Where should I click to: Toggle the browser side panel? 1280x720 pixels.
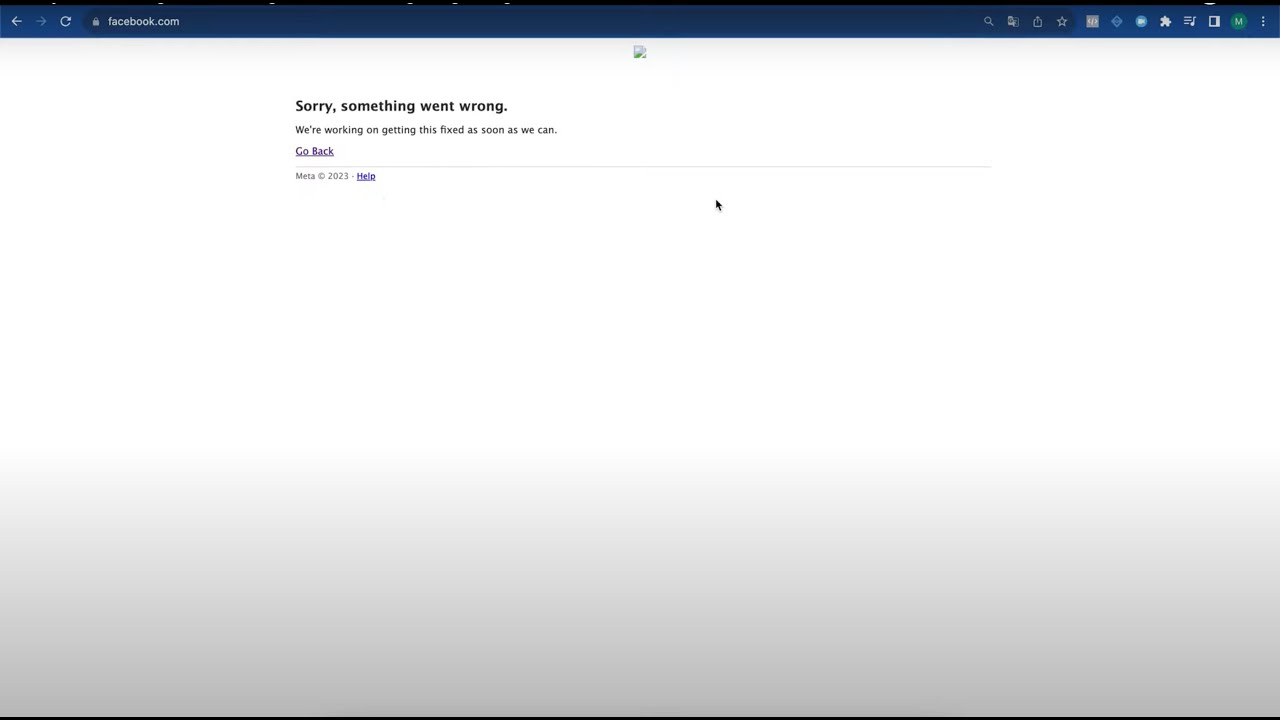(1214, 21)
